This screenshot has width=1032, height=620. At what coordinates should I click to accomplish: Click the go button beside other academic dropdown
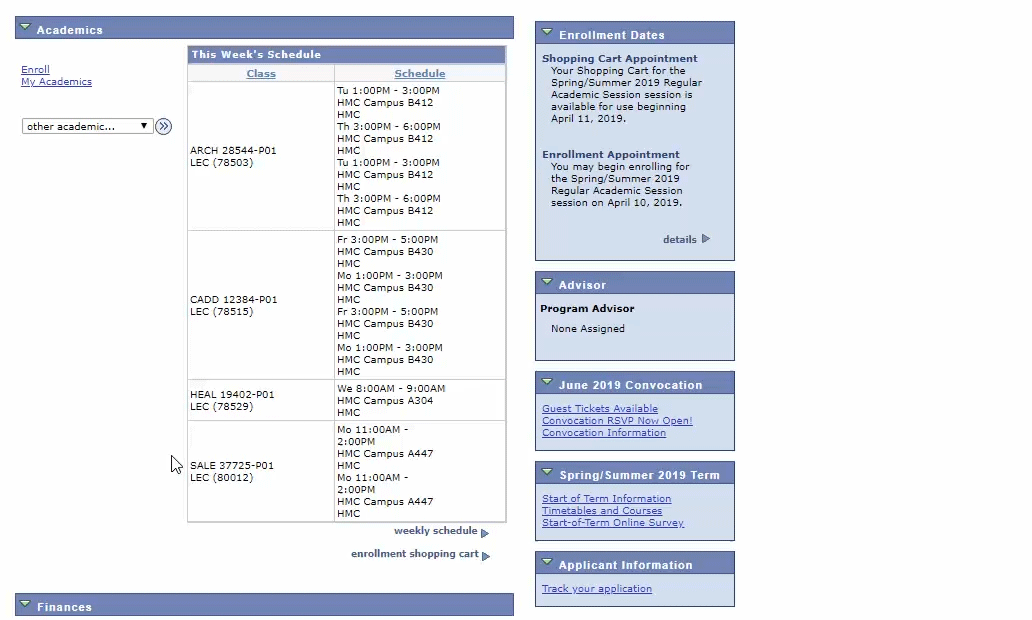pos(164,126)
